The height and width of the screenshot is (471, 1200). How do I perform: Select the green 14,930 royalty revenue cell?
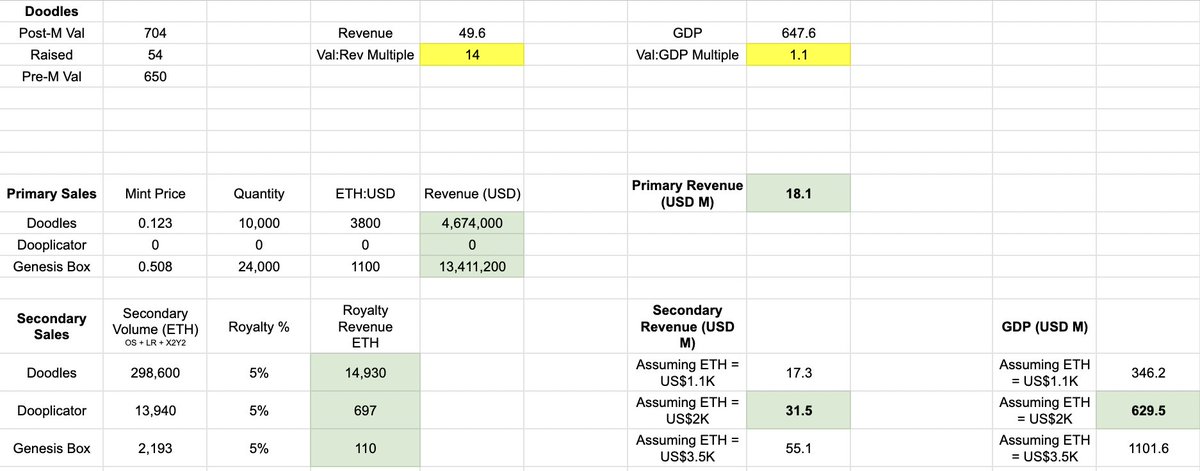click(366, 371)
